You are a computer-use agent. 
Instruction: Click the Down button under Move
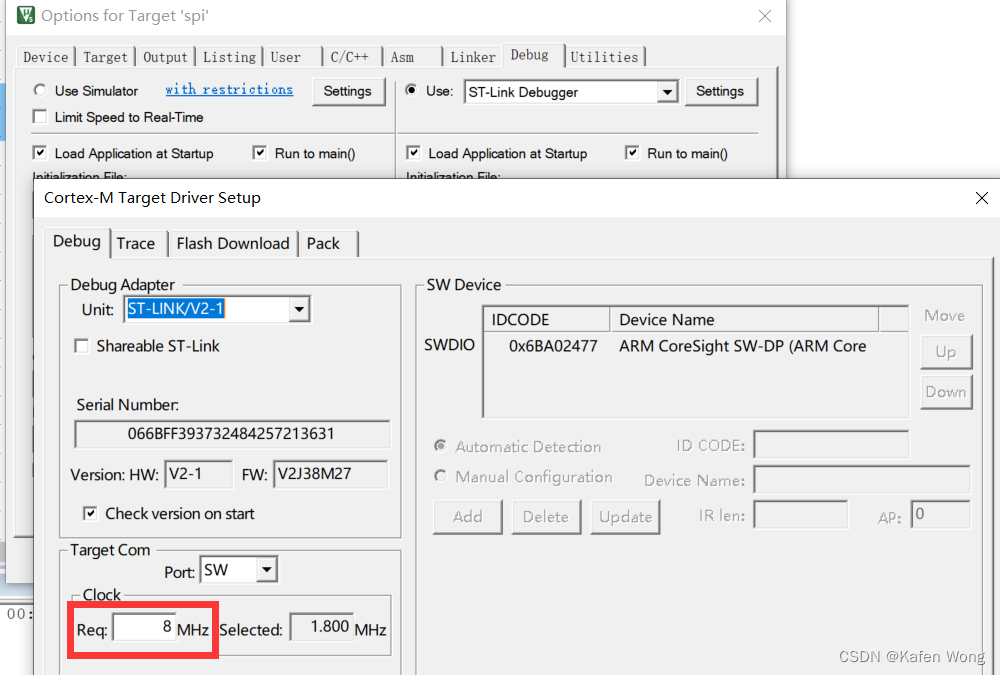946,392
